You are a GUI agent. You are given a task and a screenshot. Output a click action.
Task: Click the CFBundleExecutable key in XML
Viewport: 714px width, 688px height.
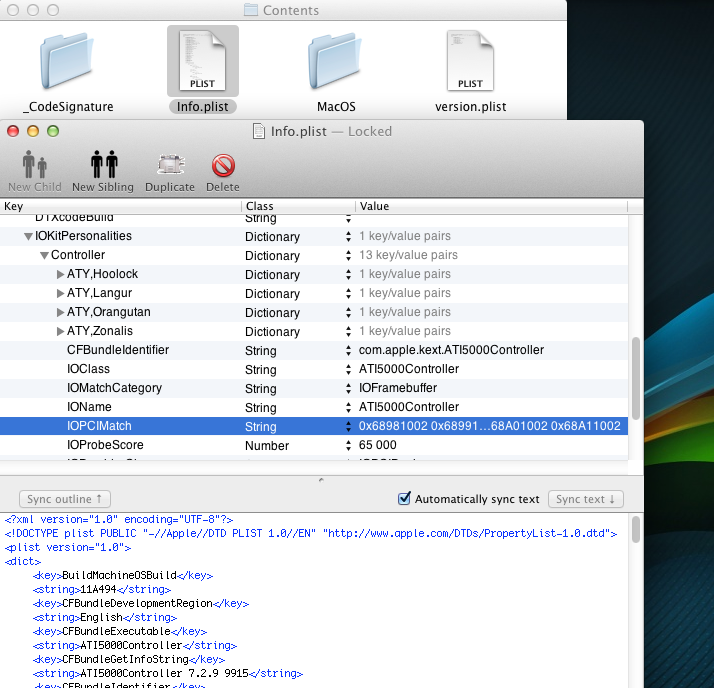pos(116,632)
